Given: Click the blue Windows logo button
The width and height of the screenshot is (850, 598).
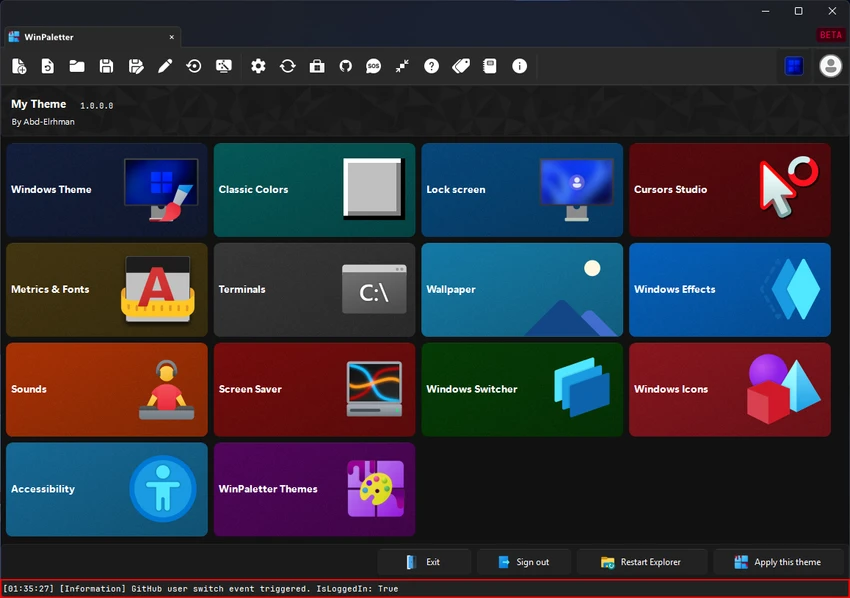Looking at the screenshot, I should click(x=794, y=66).
